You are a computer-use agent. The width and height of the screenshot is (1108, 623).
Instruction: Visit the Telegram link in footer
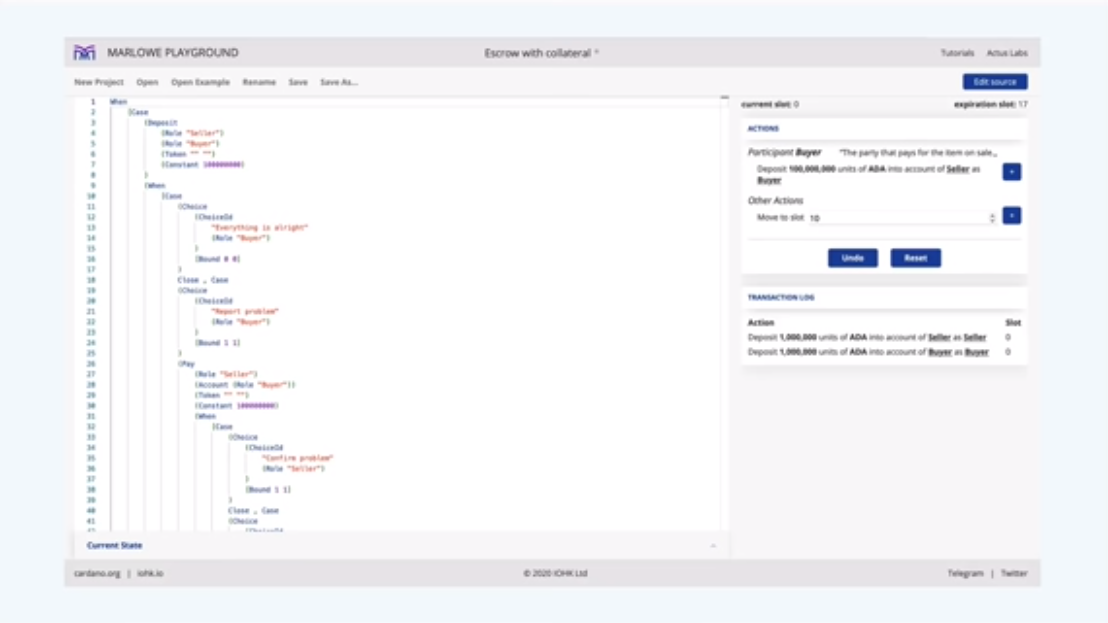tap(965, 573)
